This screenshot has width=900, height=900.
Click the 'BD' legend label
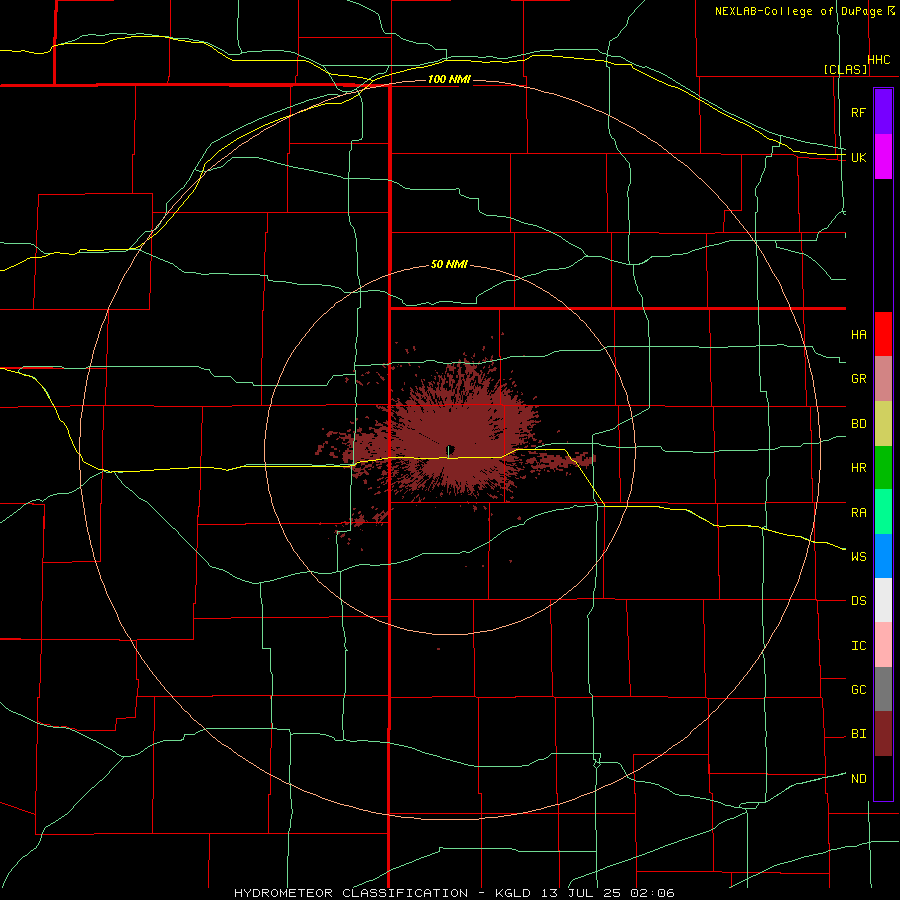859,424
